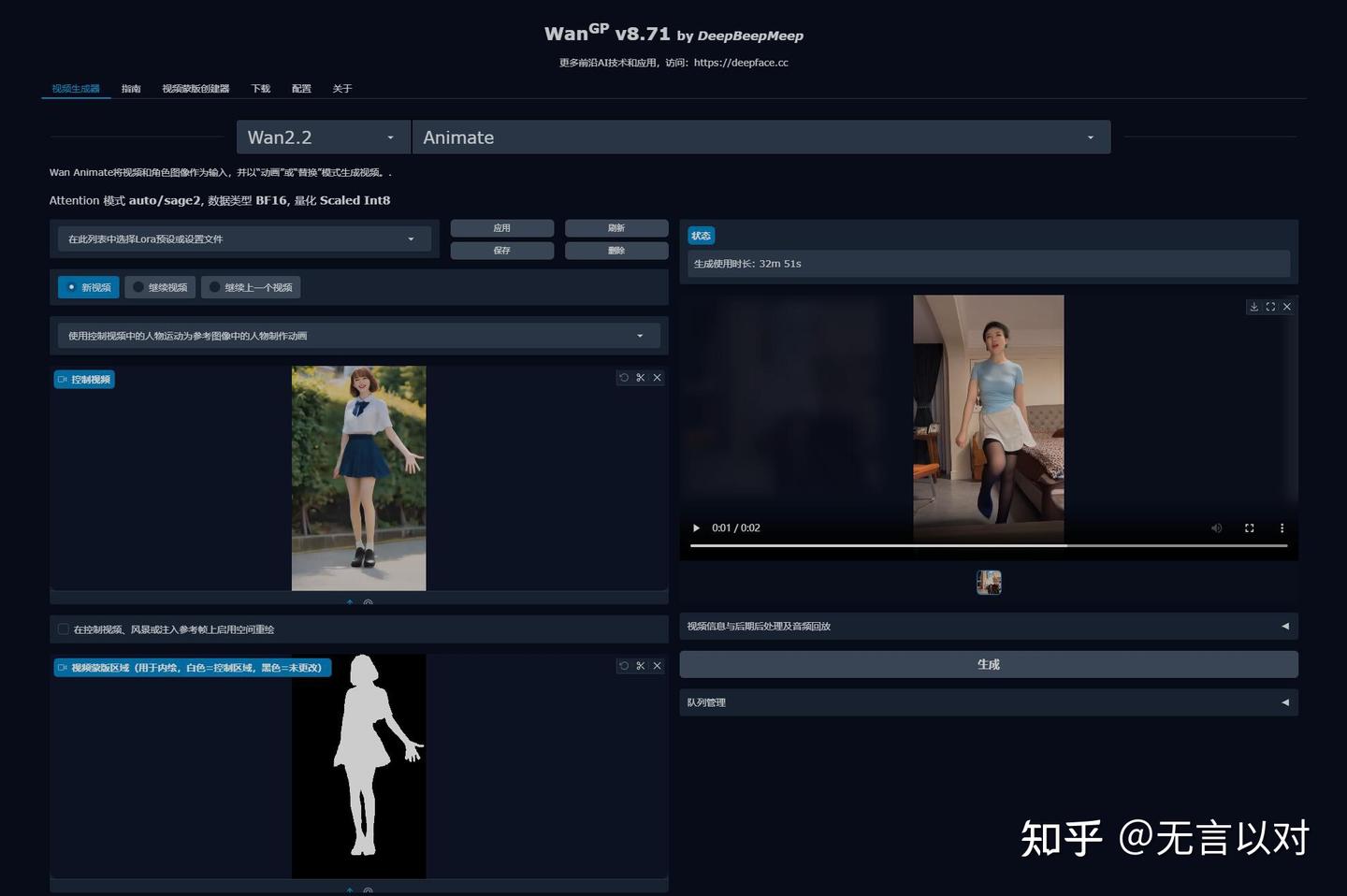Download the generated video via the download icon
This screenshot has width=1347, height=896.
pos(1253,306)
